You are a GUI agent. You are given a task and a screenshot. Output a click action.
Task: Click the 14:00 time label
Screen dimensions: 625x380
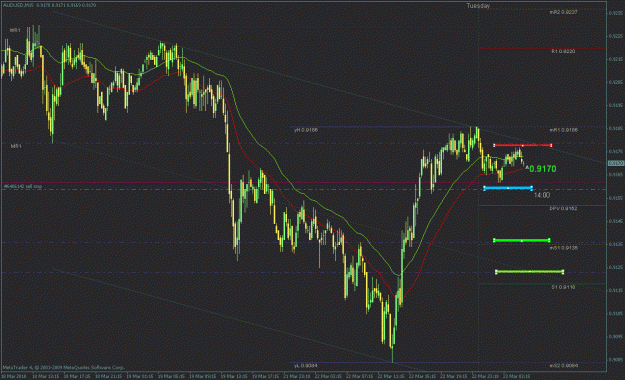(542, 195)
